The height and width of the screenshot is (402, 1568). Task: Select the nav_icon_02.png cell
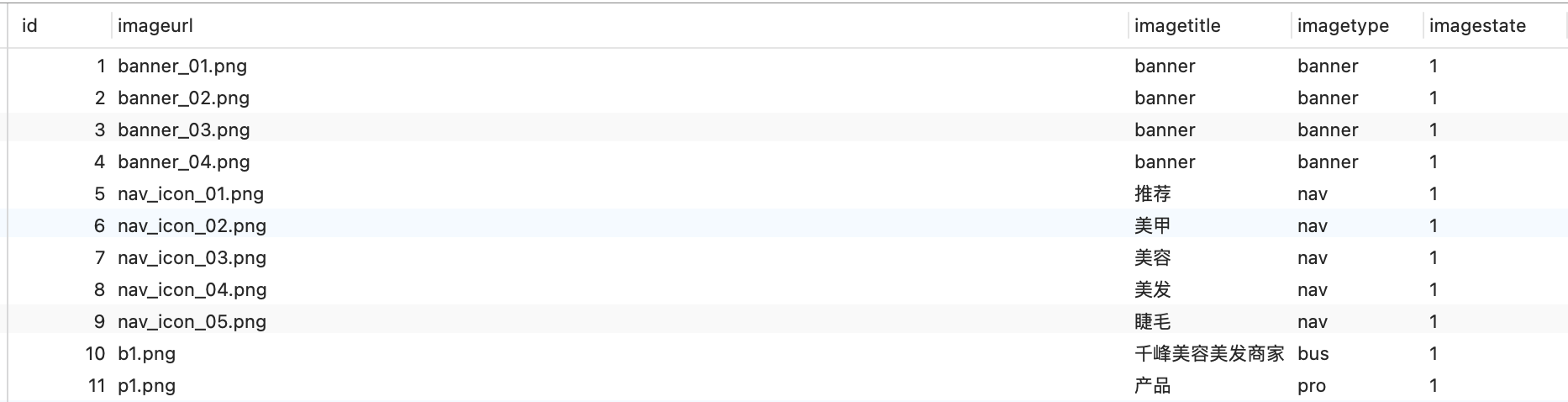click(x=620, y=225)
